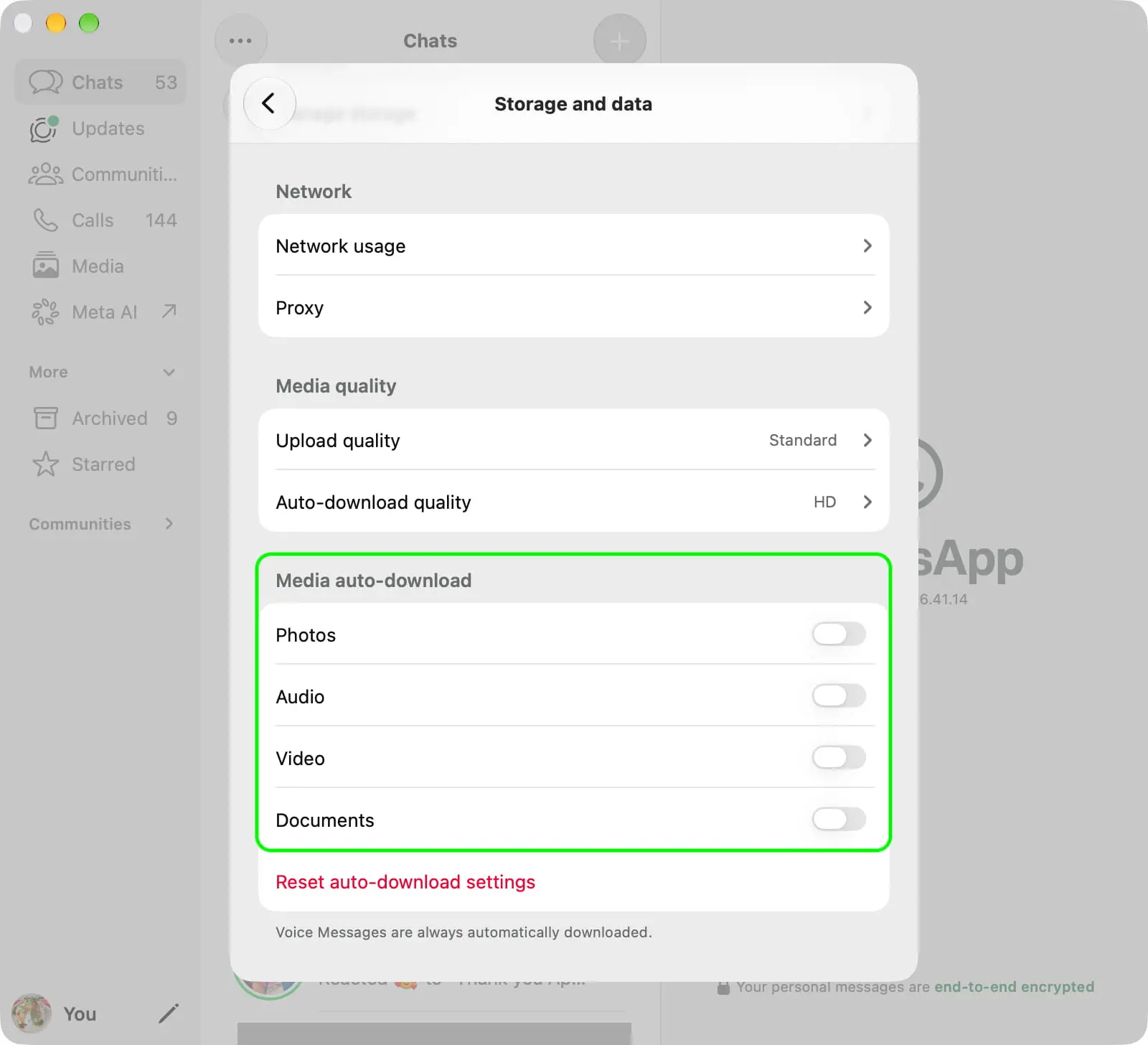The image size is (1148, 1045).
Task: Open the Archived box icon
Action: (x=46, y=418)
